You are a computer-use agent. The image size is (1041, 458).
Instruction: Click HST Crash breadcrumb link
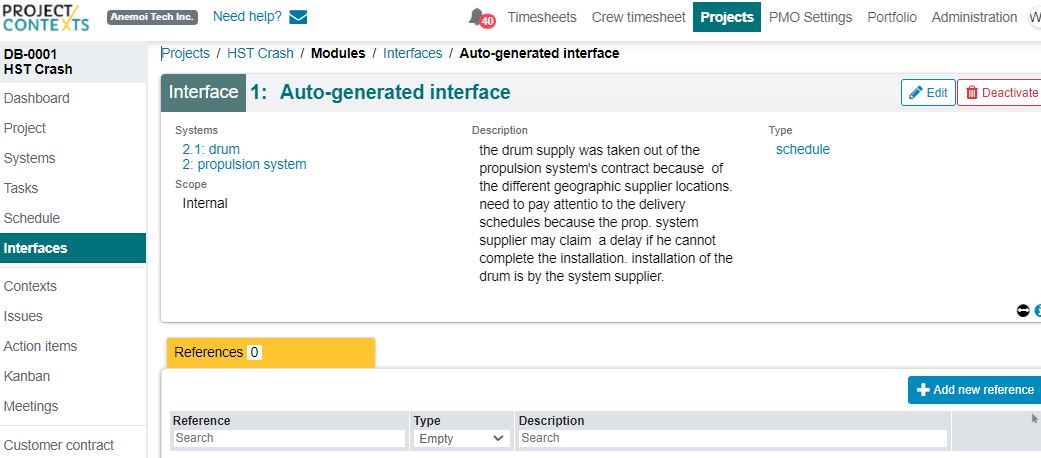coord(260,53)
